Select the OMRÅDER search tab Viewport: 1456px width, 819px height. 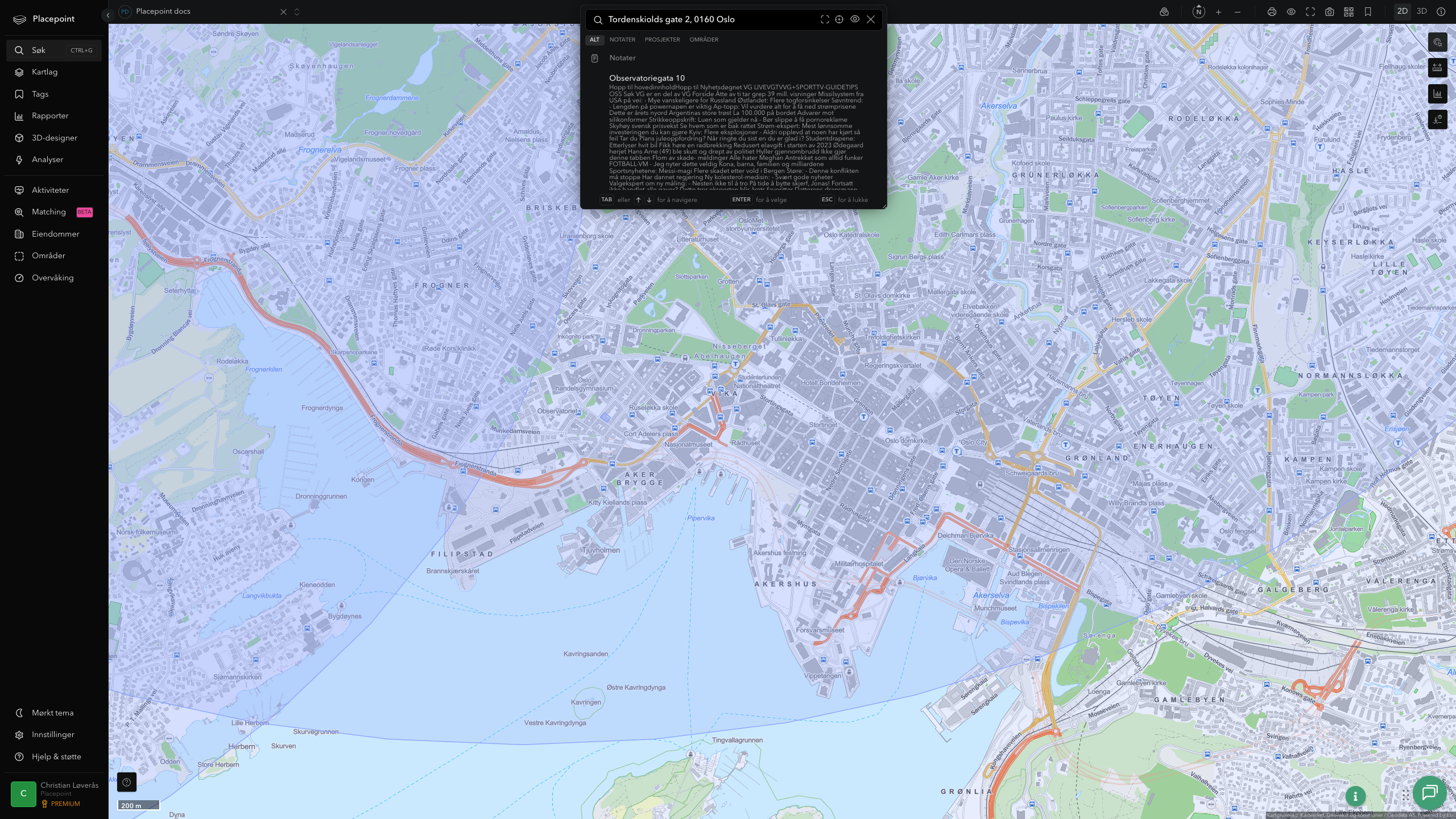coord(704,40)
